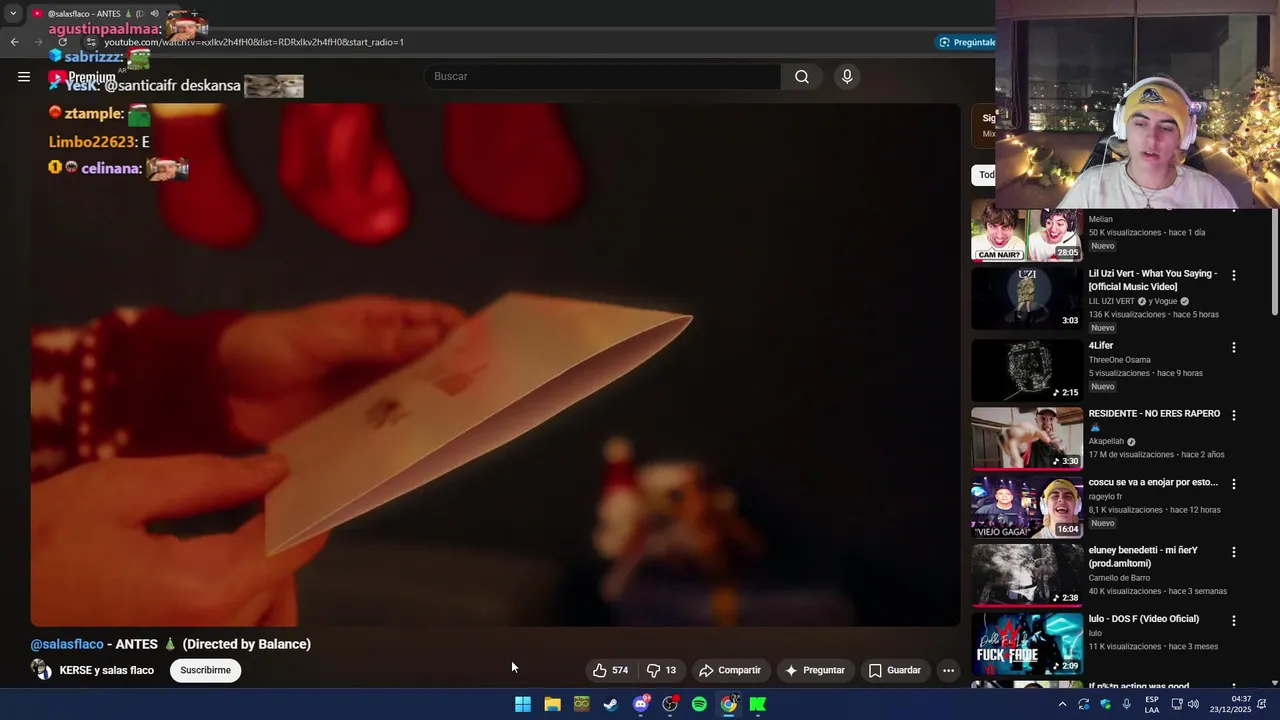Go back with the browser back arrow
The width and height of the screenshot is (1280, 720).
(14, 42)
